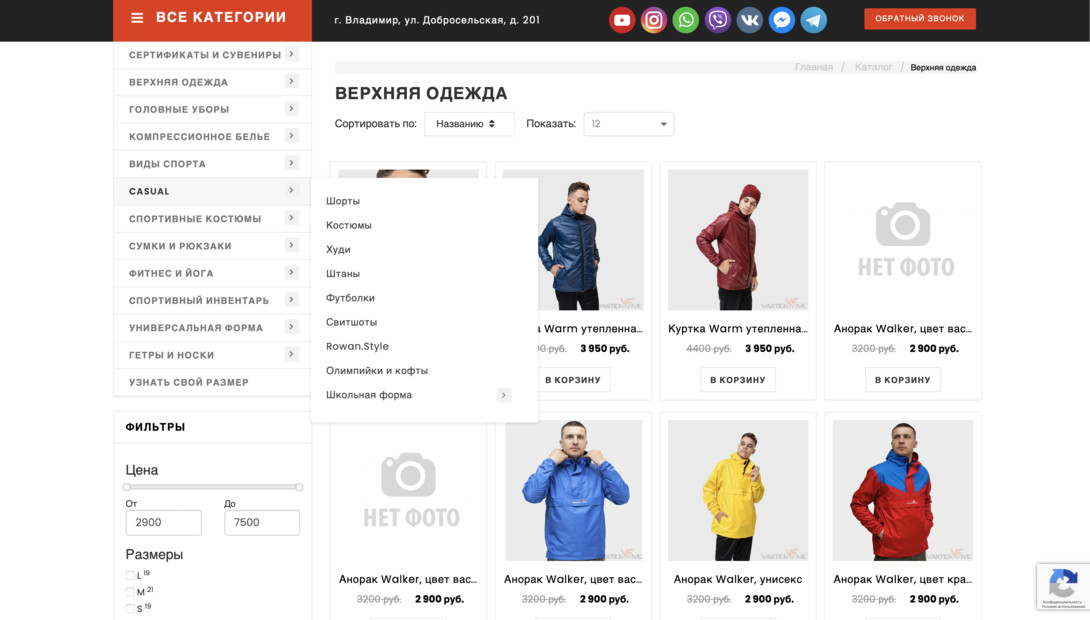The width and height of the screenshot is (1090, 620).
Task: Check the M size filter
Action: coord(130,592)
